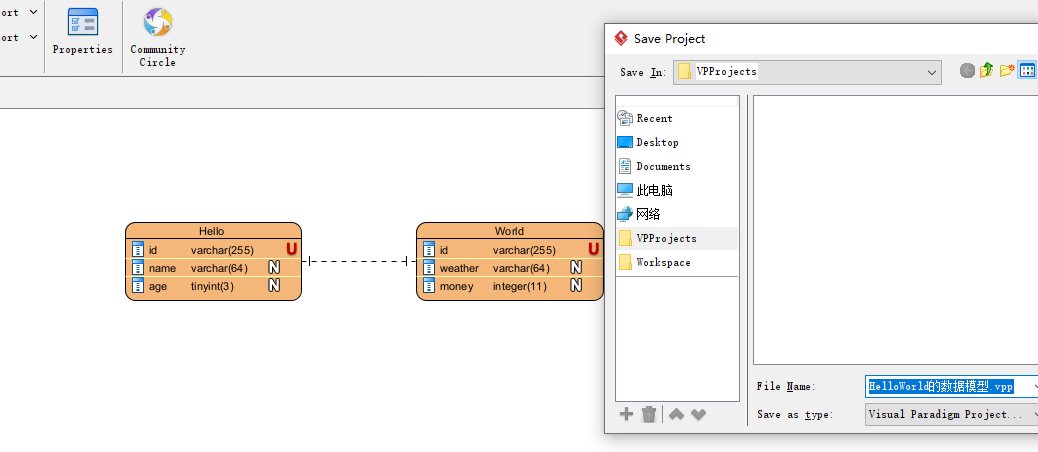
Task: Open the Community Circle icon
Action: tap(158, 37)
